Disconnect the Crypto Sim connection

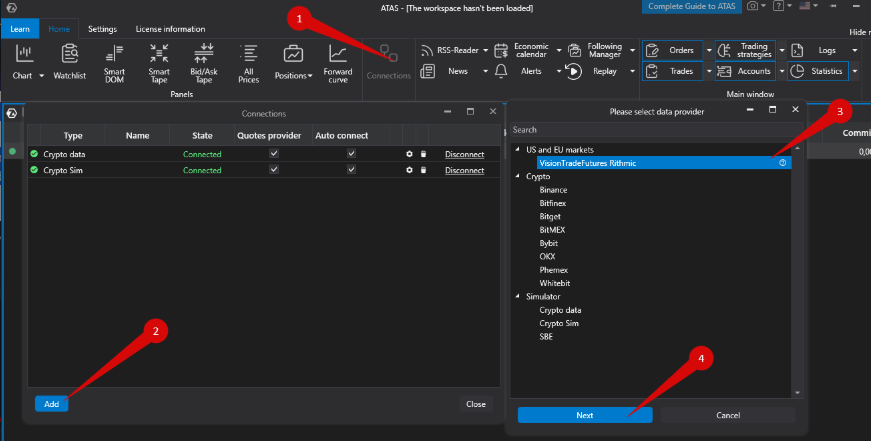(x=464, y=171)
